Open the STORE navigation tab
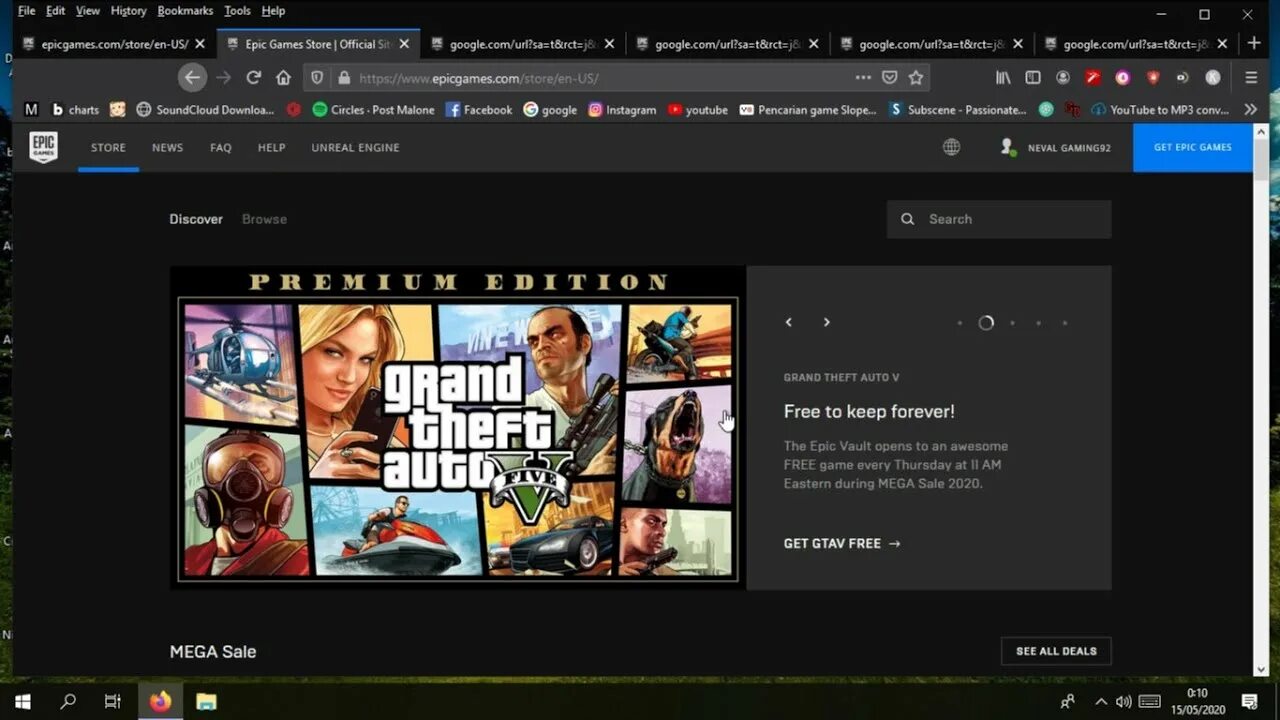Screen dimensions: 1280x720 click(108, 147)
